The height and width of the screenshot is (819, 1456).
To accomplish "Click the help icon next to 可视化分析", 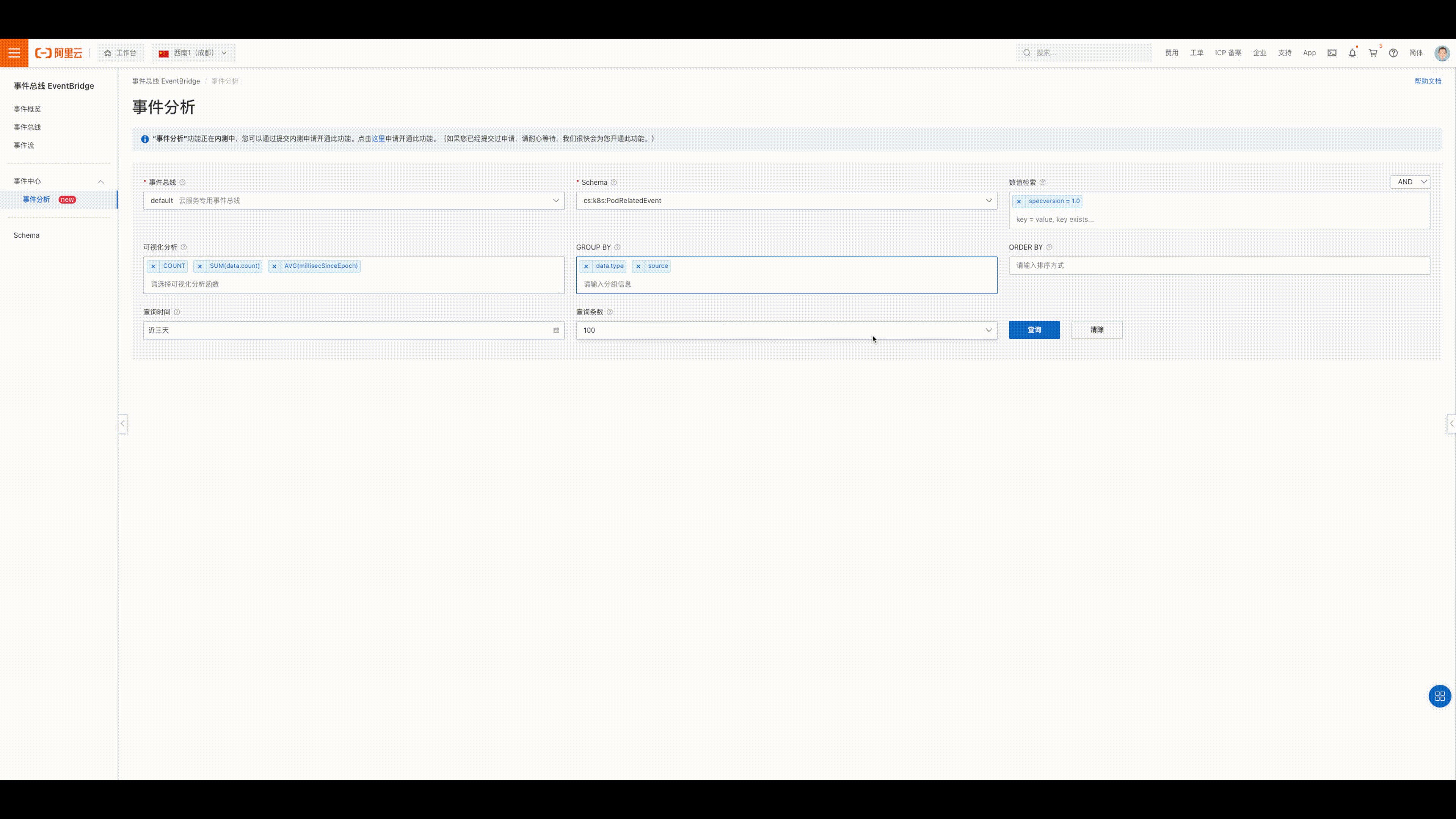I will click(183, 247).
